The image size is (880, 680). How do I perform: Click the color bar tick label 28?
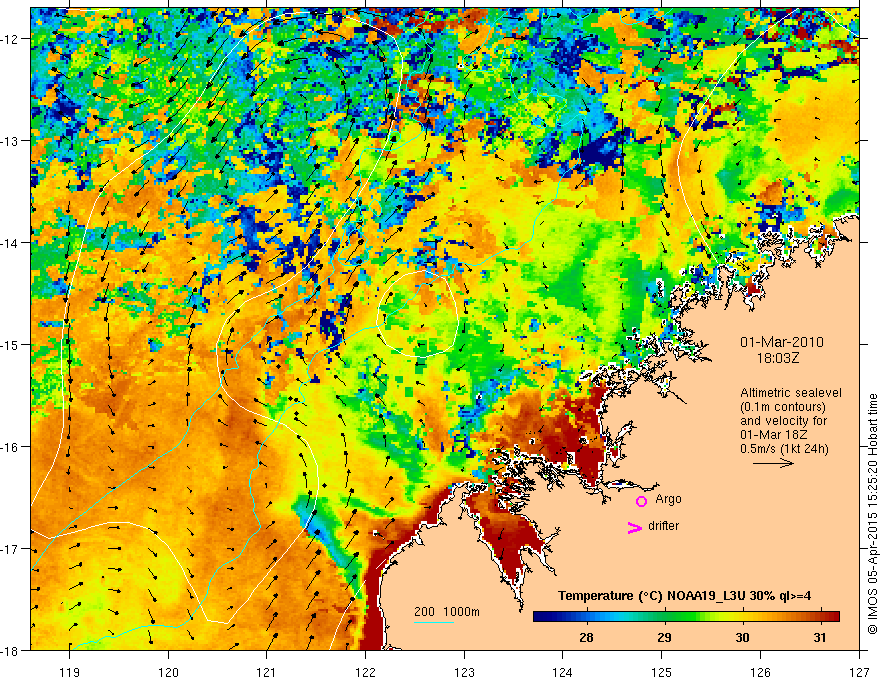click(x=586, y=637)
